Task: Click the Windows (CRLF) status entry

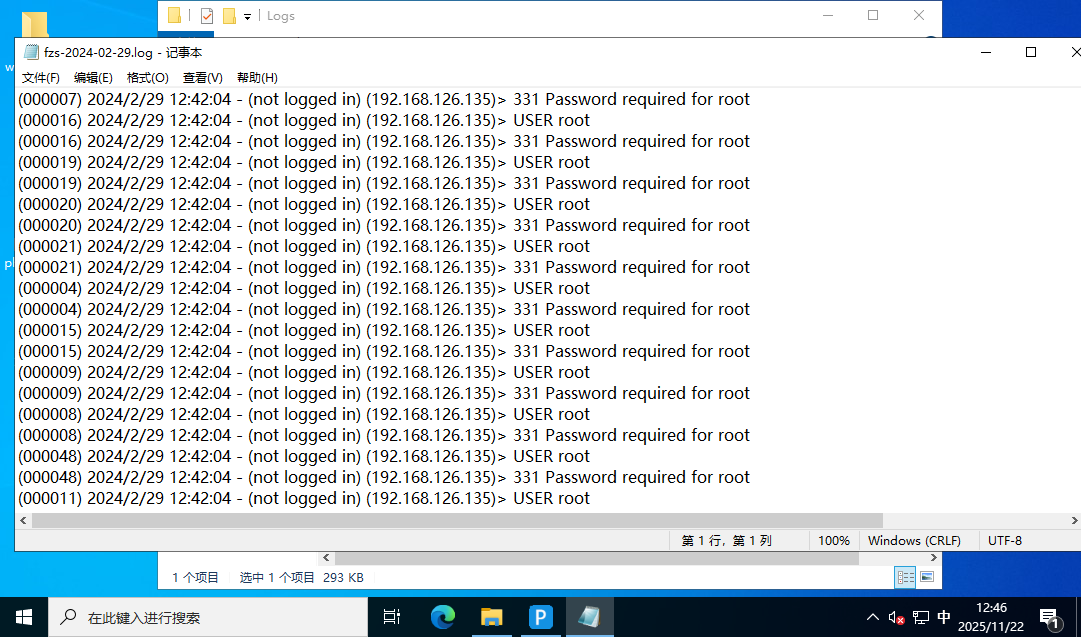Action: (914, 540)
